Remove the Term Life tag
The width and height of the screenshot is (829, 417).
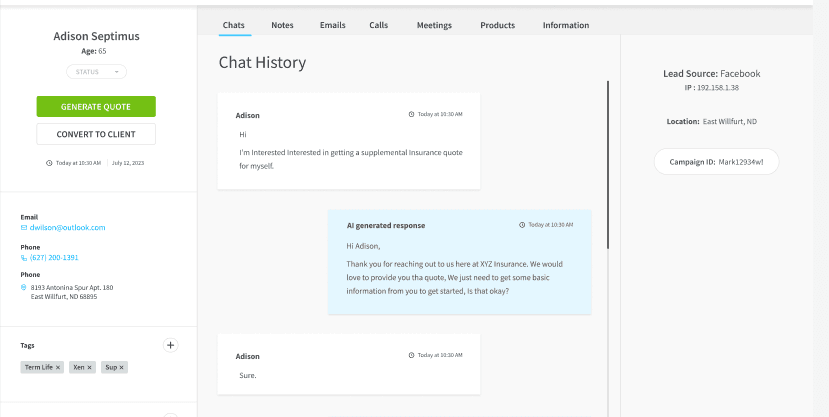click(58, 367)
